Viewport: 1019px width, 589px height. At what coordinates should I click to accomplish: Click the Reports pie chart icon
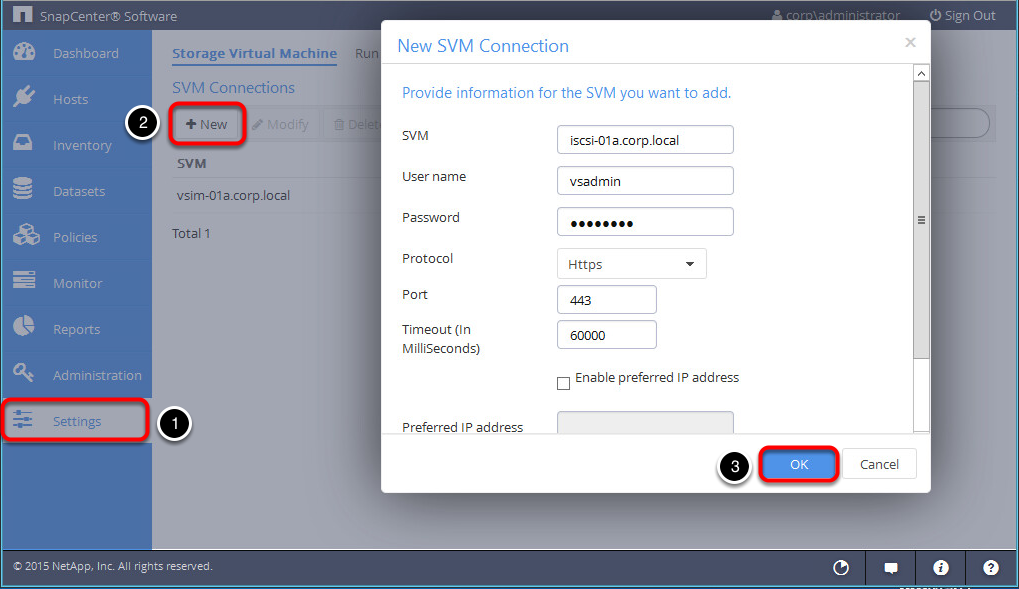pyautogui.click(x=23, y=326)
